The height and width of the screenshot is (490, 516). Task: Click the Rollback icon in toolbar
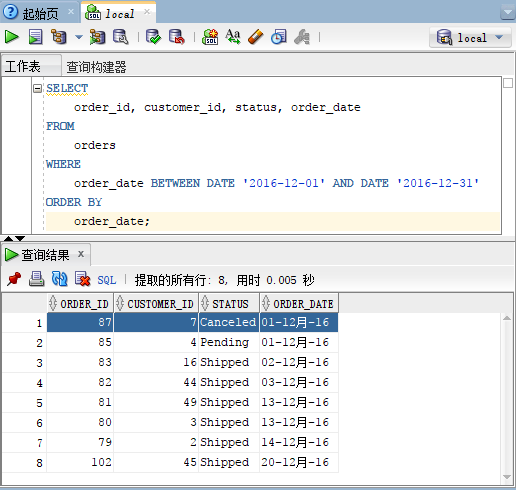pos(177,37)
